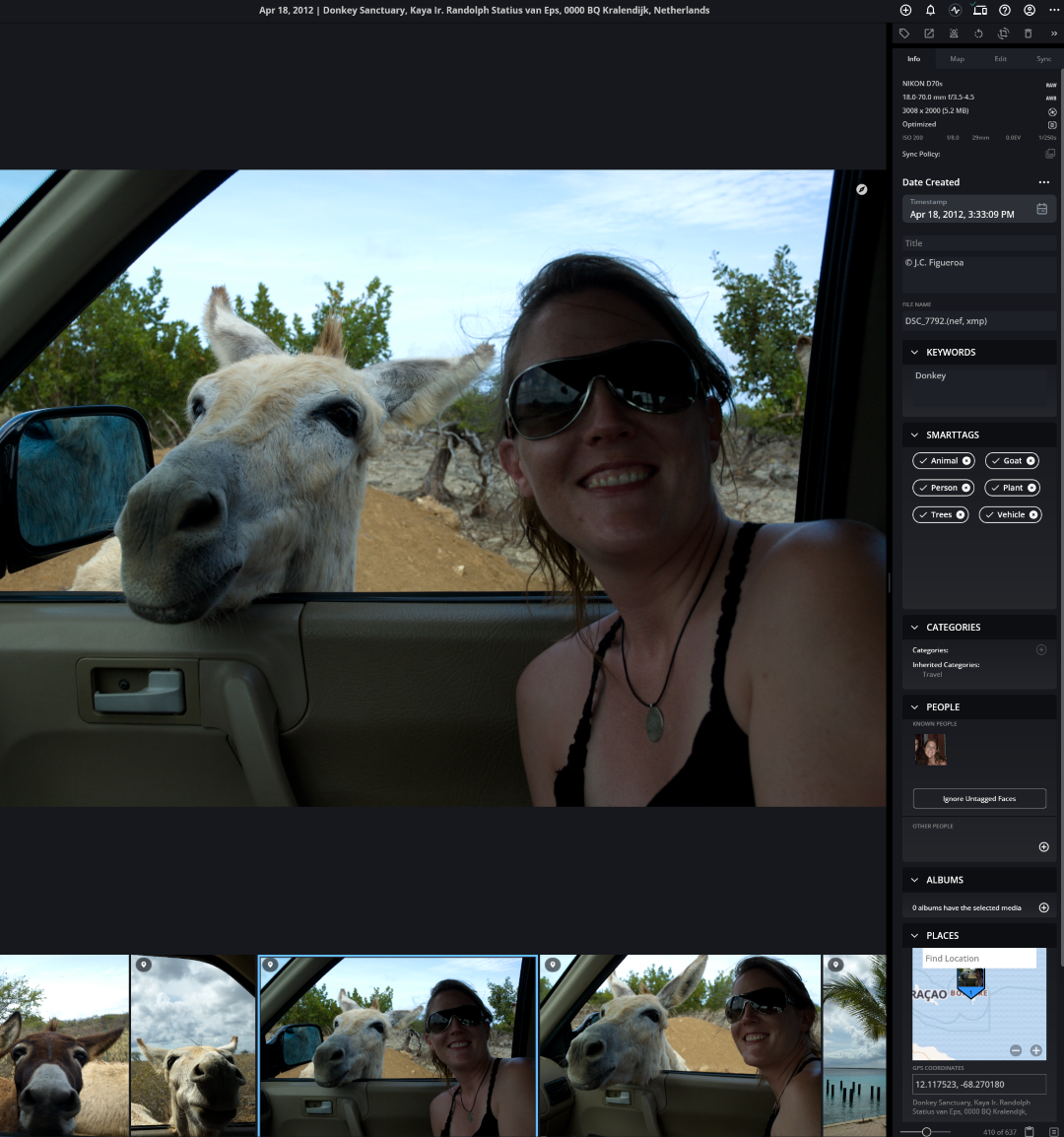Open the top-right more options menu
Viewport: 1064px width, 1137px height.
(1054, 10)
